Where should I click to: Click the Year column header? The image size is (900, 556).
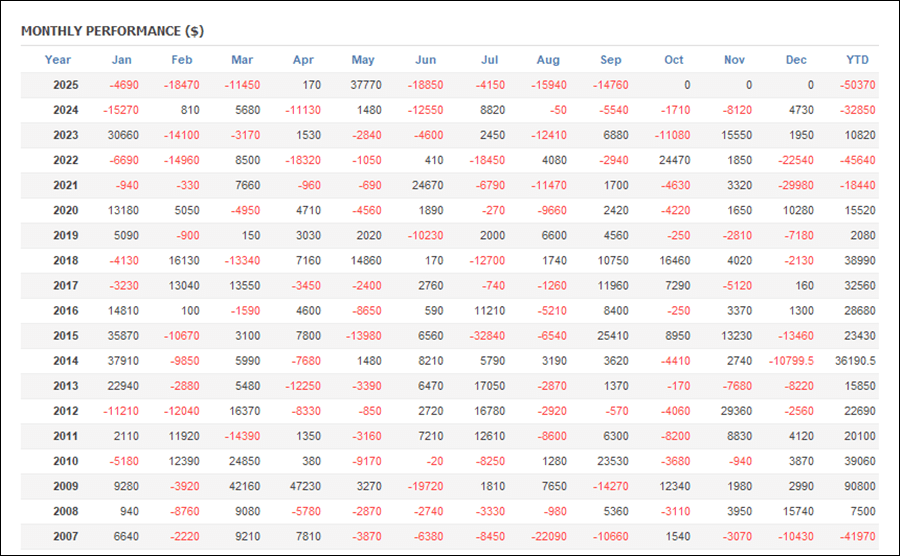coord(57,60)
